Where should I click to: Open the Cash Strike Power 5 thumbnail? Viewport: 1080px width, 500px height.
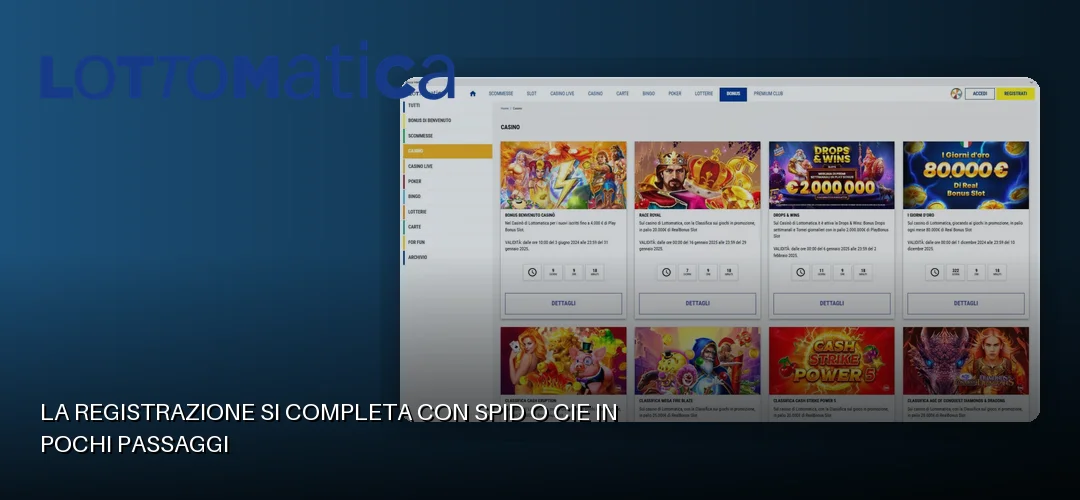[831, 360]
